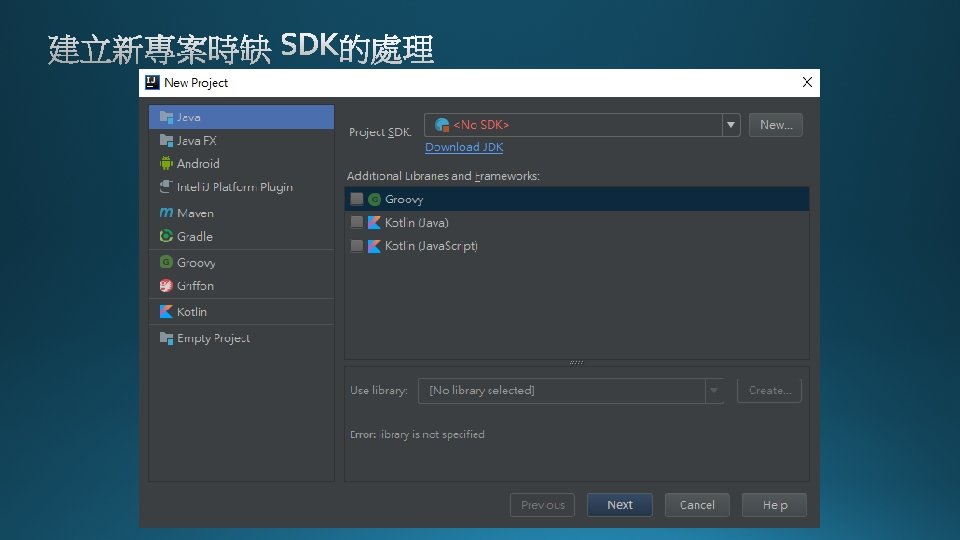This screenshot has height=540, width=960.
Task: Click the Kotlin icon in the left list
Action: point(166,312)
